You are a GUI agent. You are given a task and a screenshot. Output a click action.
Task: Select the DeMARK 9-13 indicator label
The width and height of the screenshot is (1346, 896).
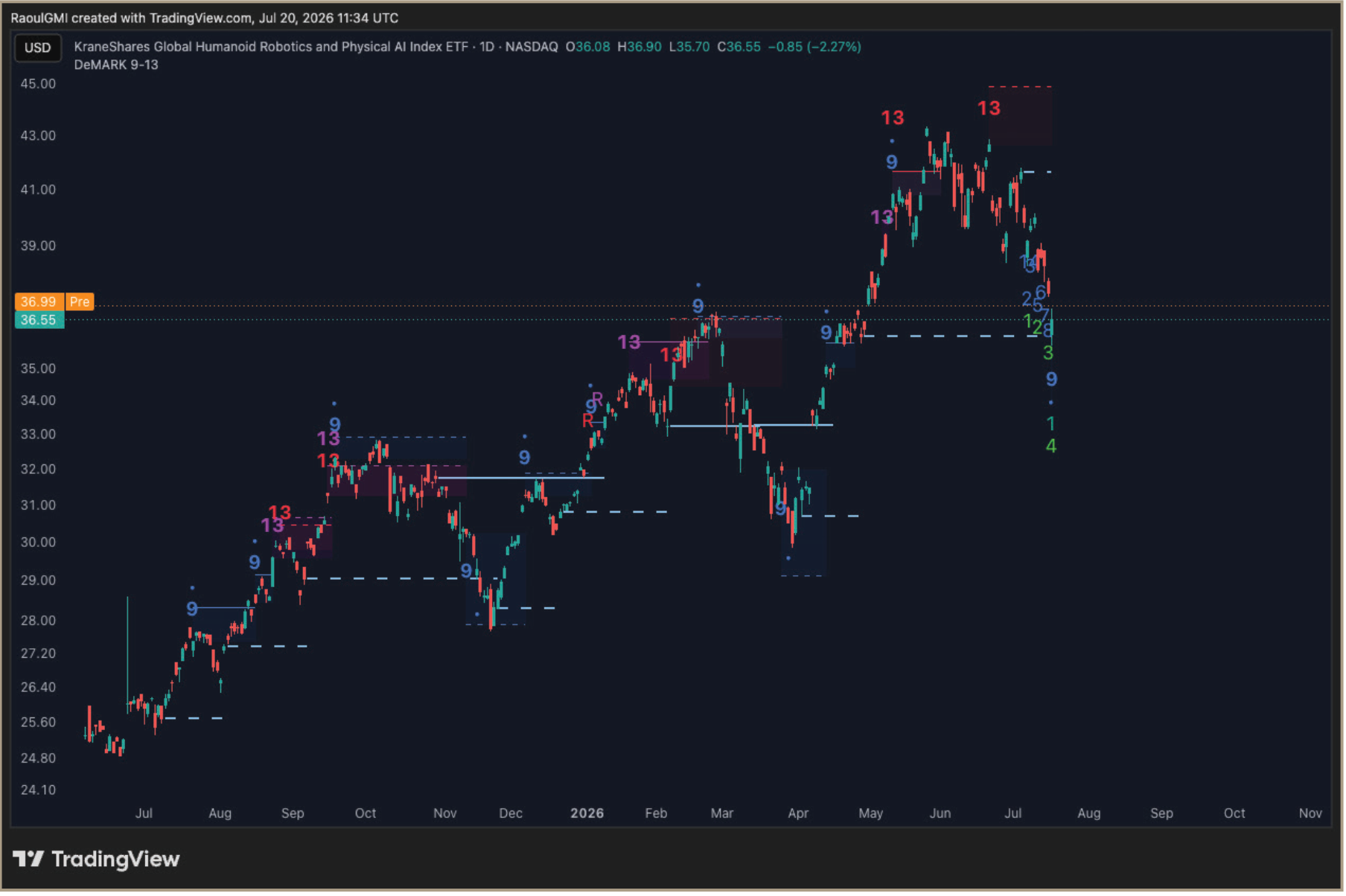pyautogui.click(x=116, y=65)
